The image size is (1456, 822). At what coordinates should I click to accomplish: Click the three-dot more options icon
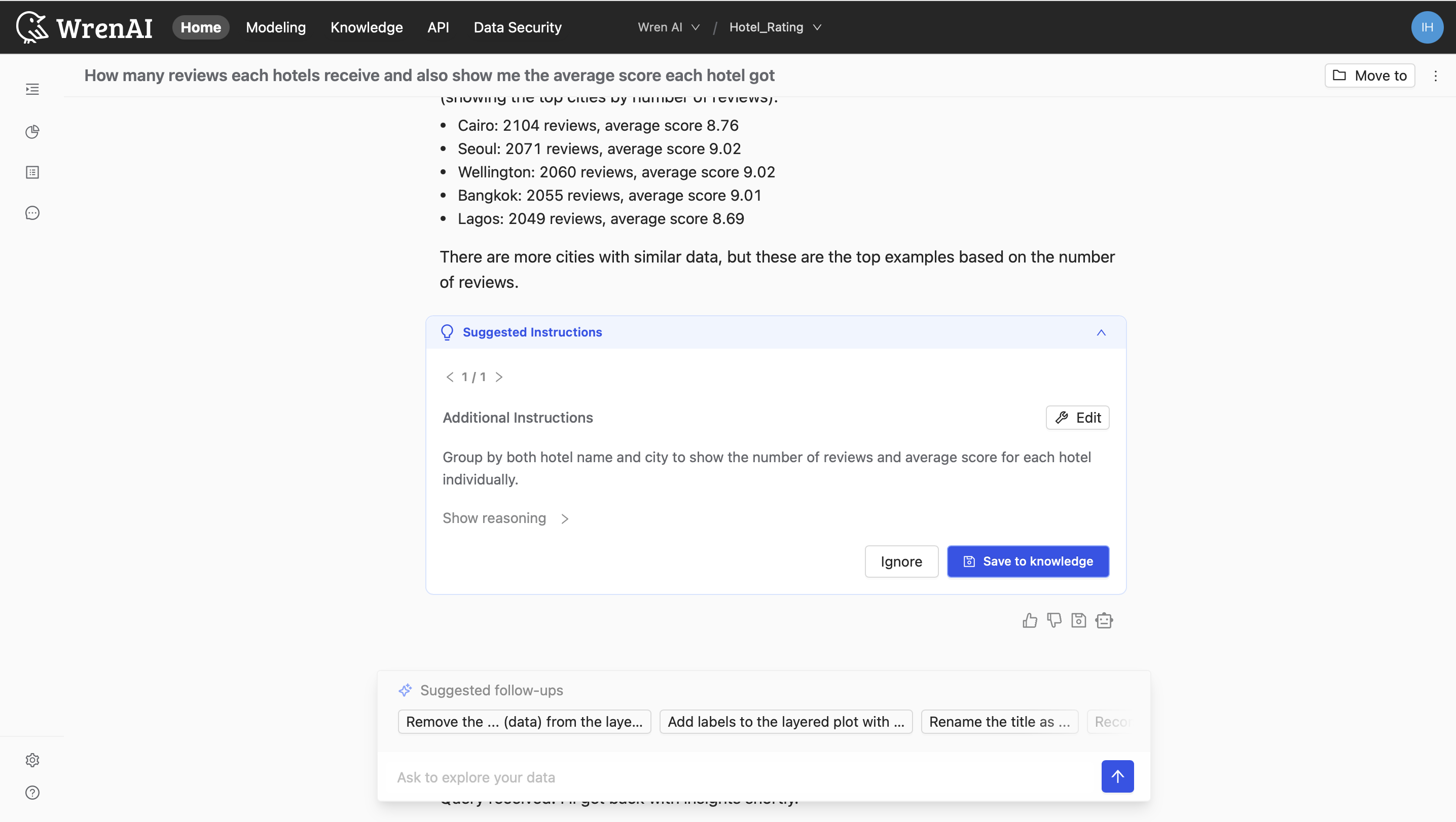1435,76
